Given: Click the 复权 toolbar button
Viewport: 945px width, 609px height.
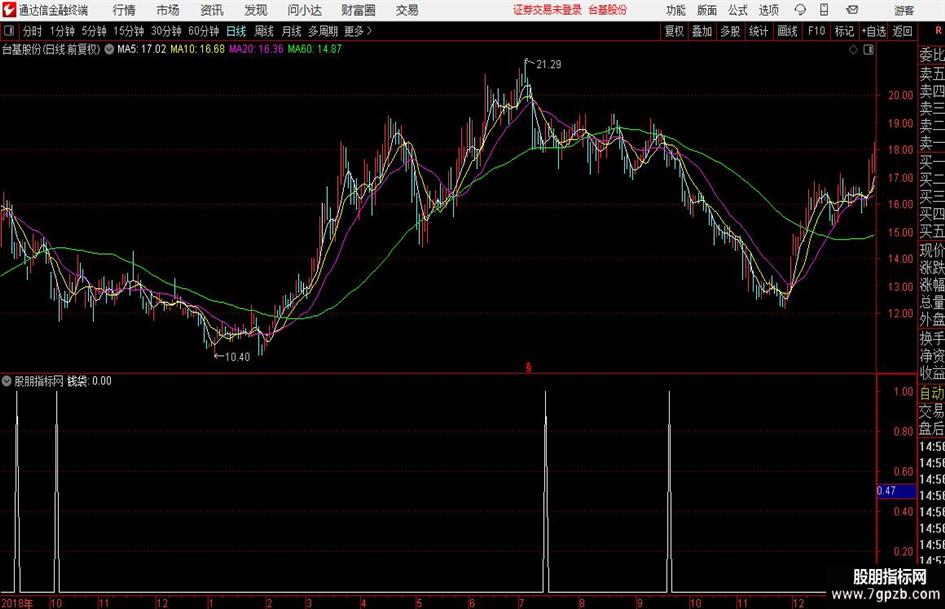Looking at the screenshot, I should 674,31.
